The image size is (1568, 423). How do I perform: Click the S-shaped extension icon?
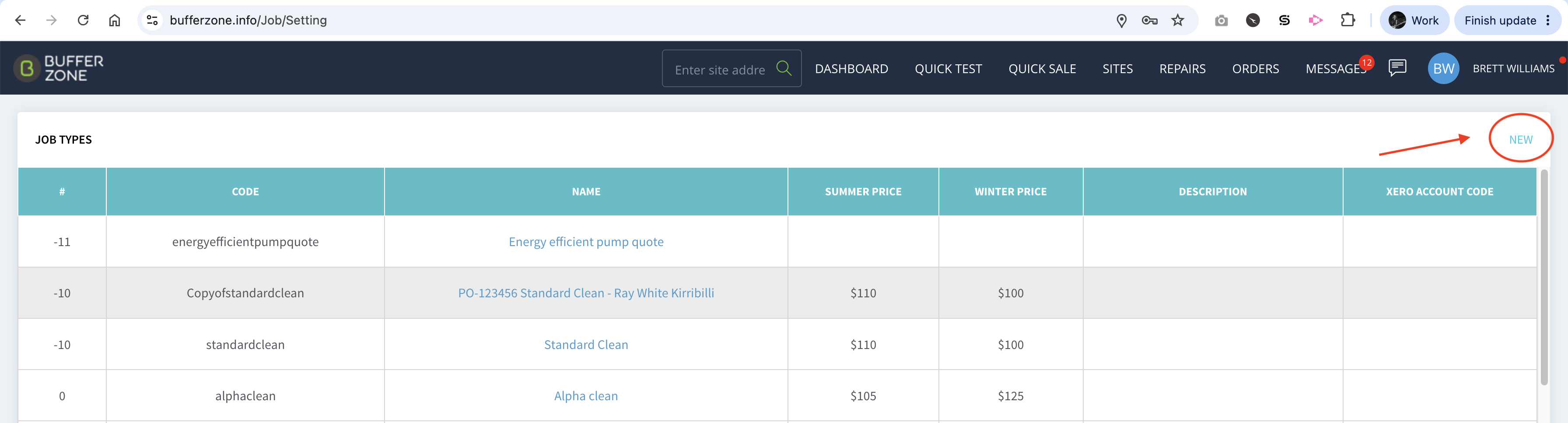click(1284, 20)
